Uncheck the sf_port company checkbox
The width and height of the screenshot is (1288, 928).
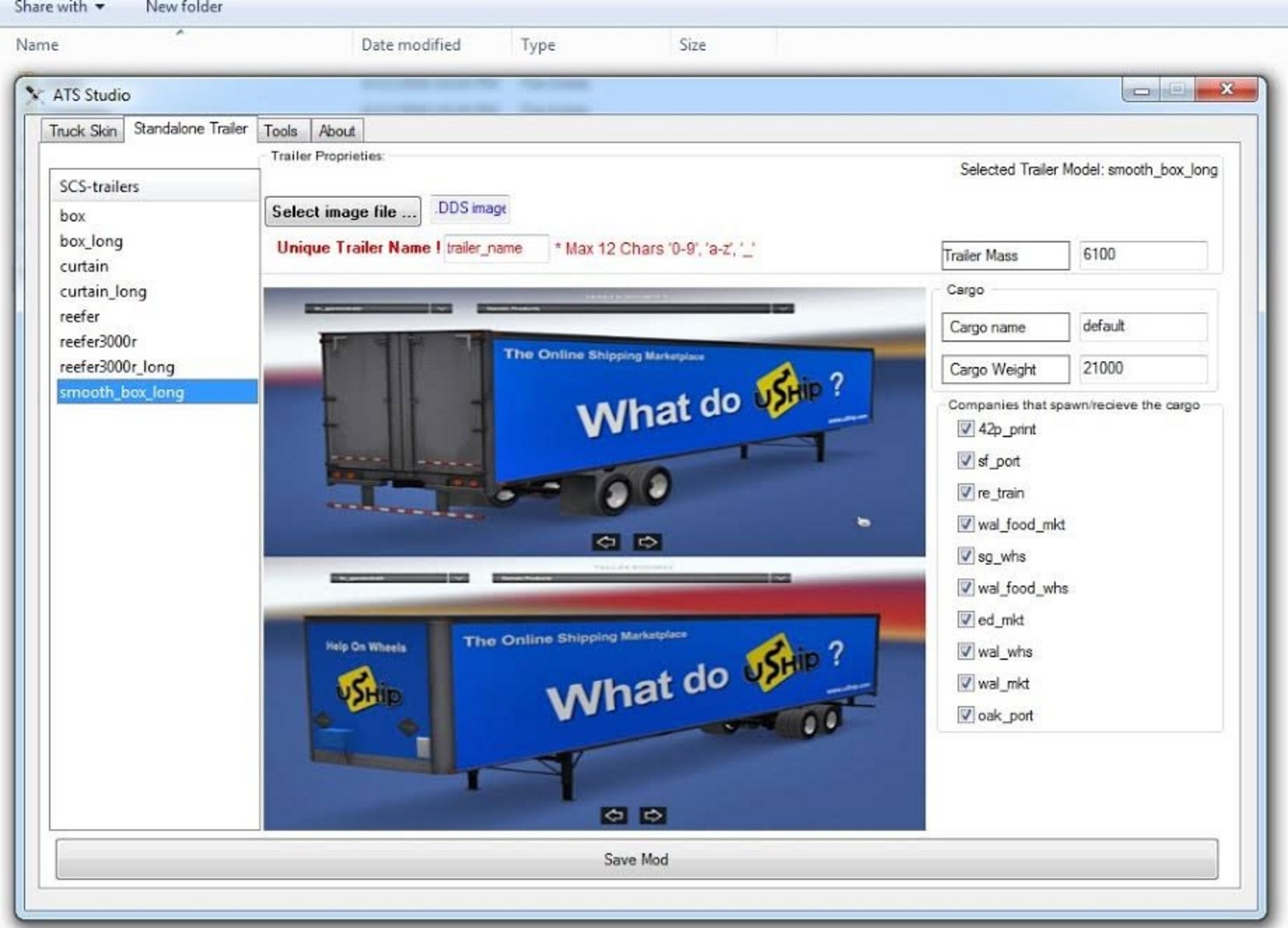[966, 461]
